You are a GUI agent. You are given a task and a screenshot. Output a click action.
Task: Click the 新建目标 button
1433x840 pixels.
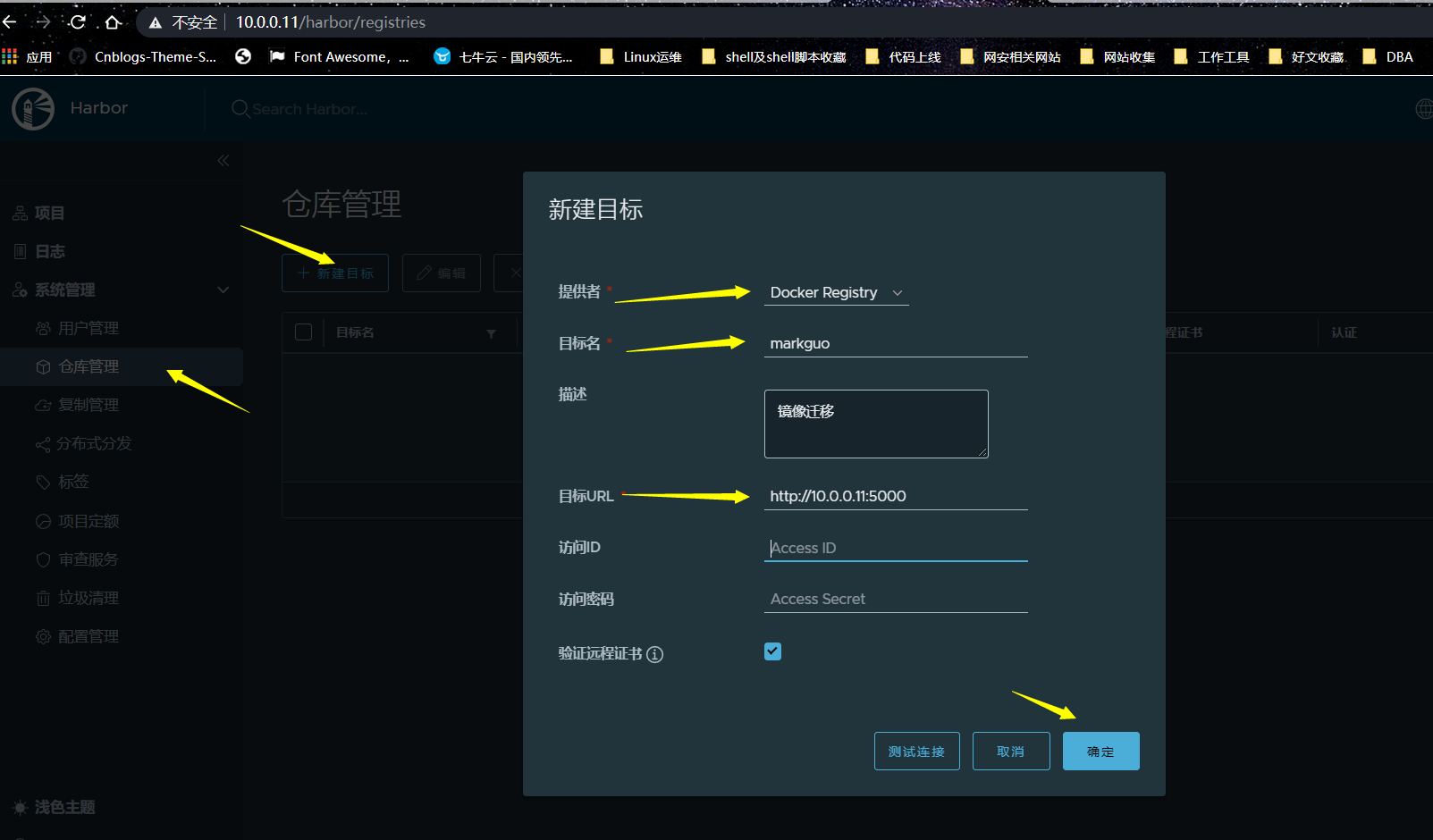335,273
